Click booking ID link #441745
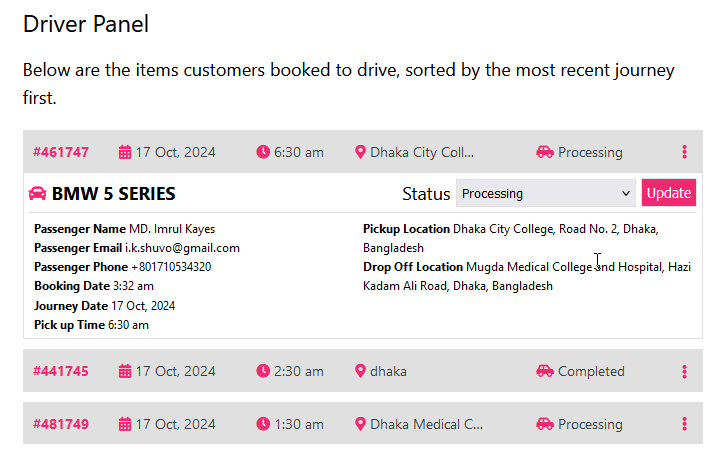Image resolution: width=728 pixels, height=471 pixels. [61, 371]
